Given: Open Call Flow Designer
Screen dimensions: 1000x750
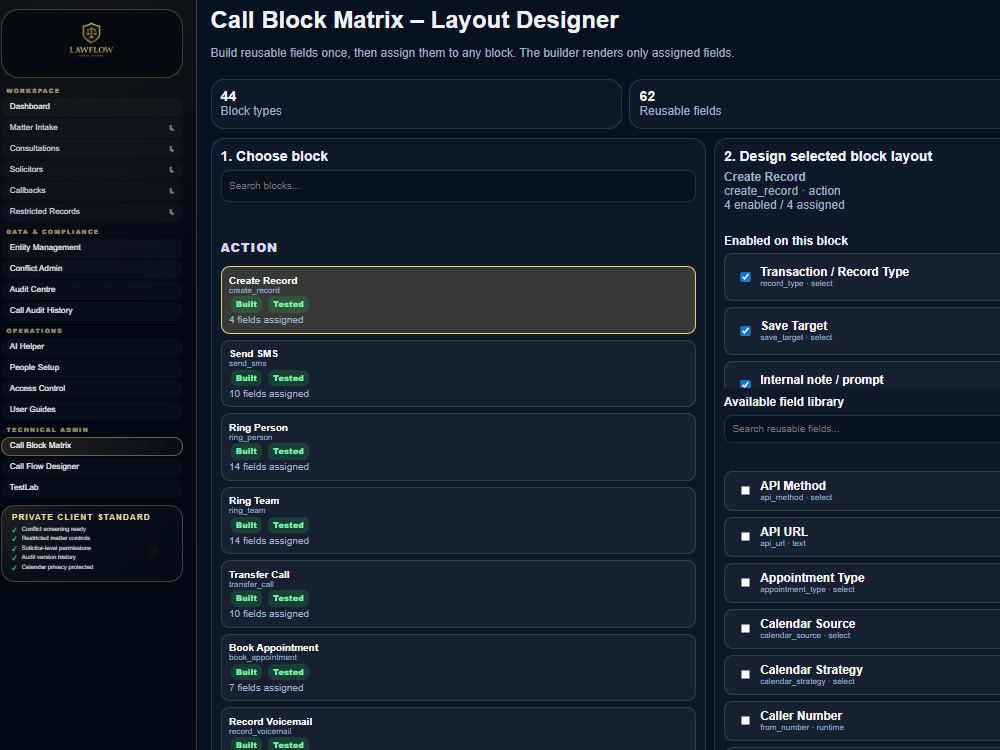Looking at the screenshot, I should (92, 467).
